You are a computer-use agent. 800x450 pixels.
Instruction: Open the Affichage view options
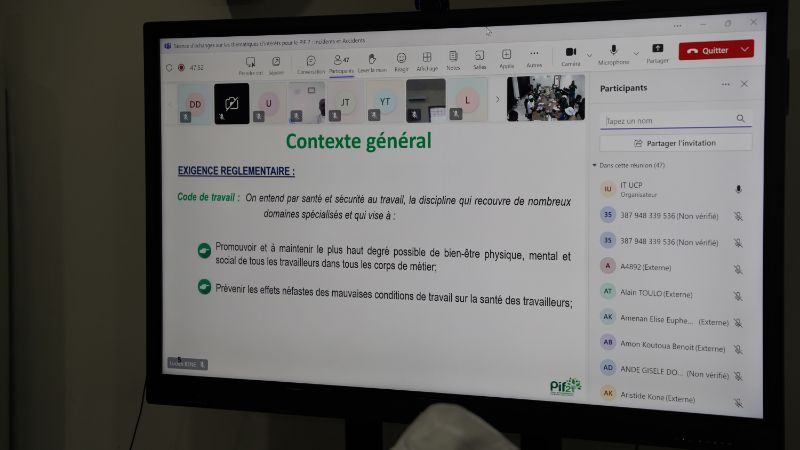427,59
